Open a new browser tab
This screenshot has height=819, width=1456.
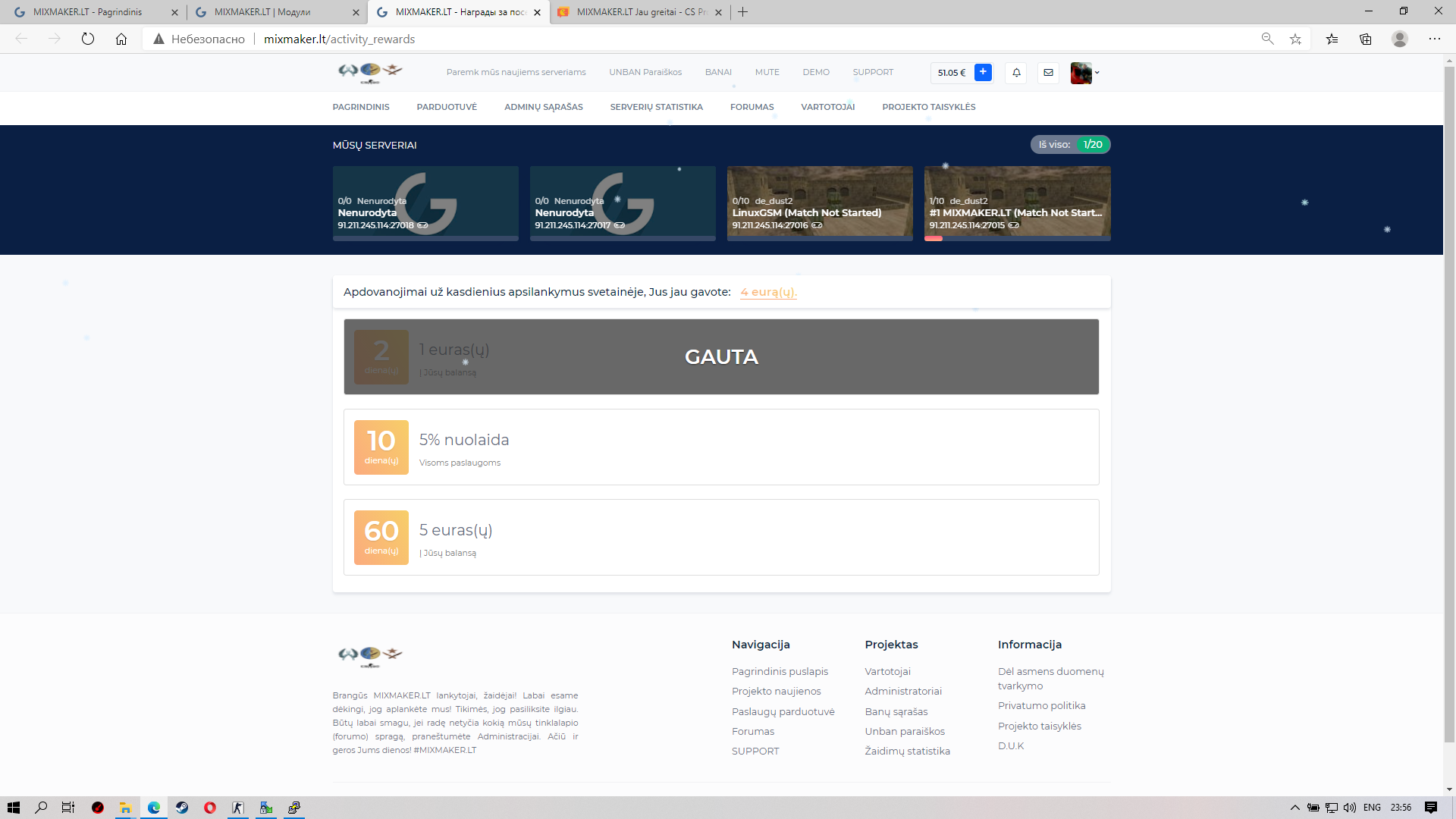point(743,12)
